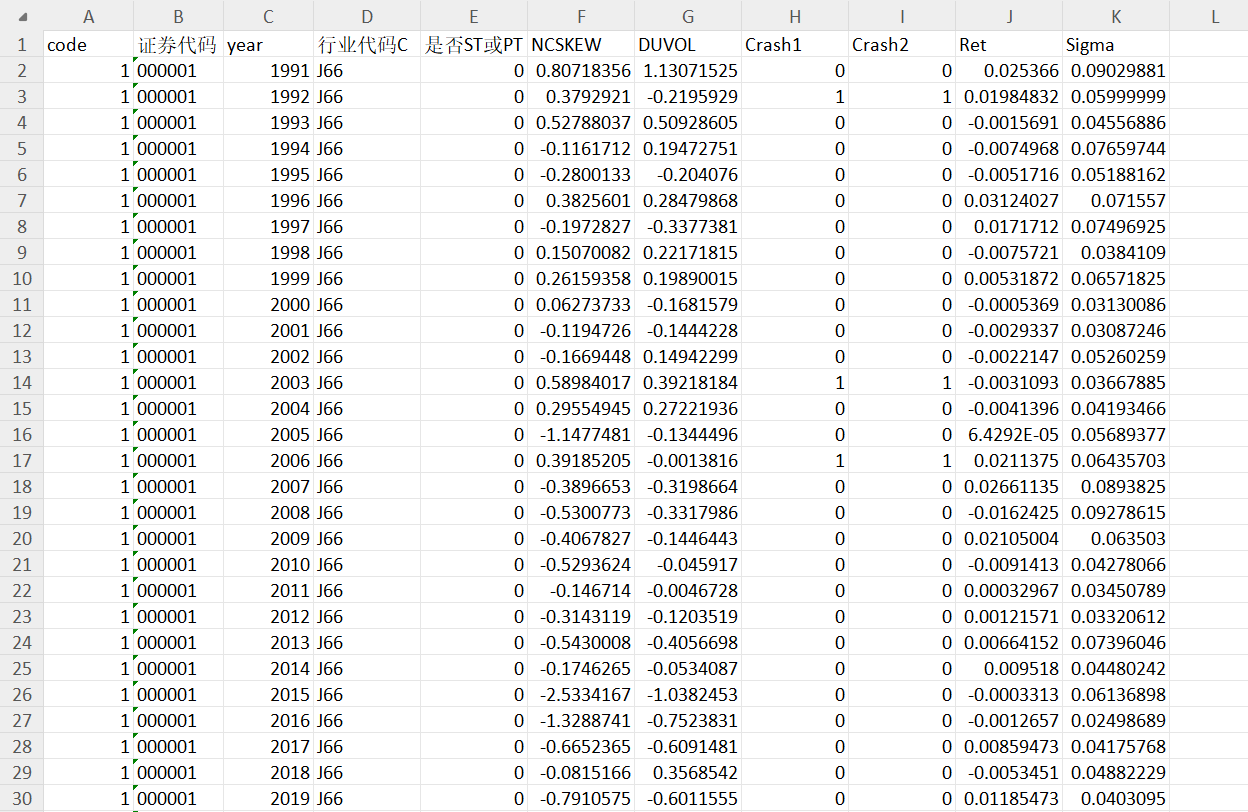Click NCSKEW value 0.80718356
This screenshot has height=812, width=1248.
[x=581, y=71]
